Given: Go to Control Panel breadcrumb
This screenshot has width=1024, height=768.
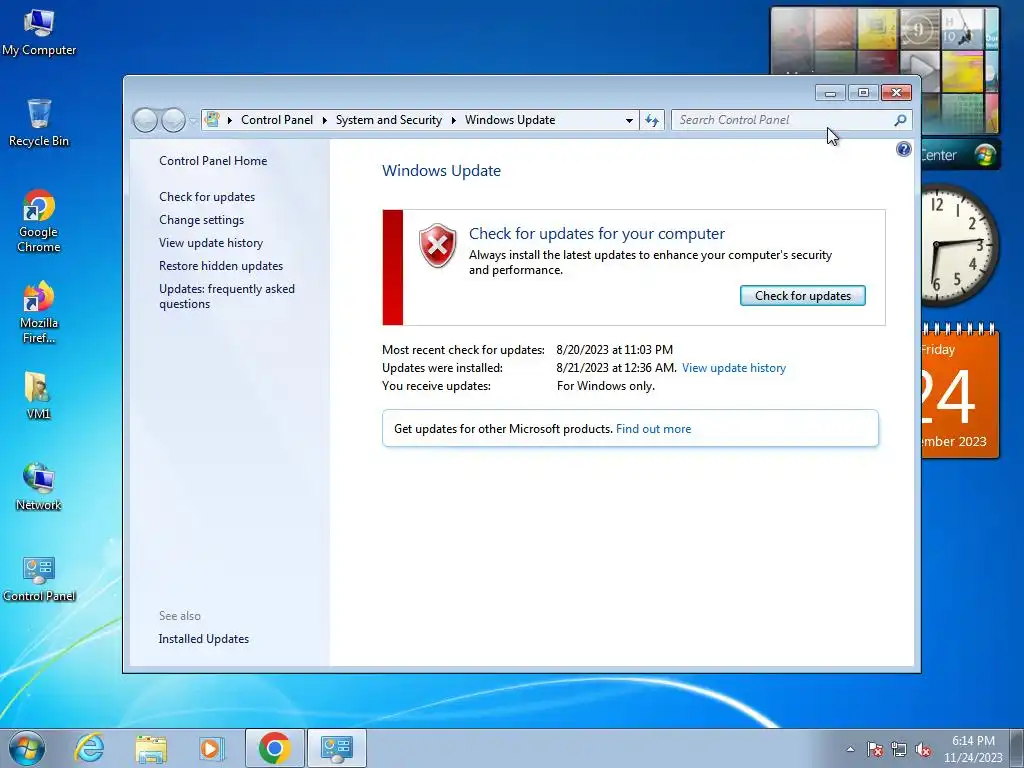Looking at the screenshot, I should [x=277, y=120].
